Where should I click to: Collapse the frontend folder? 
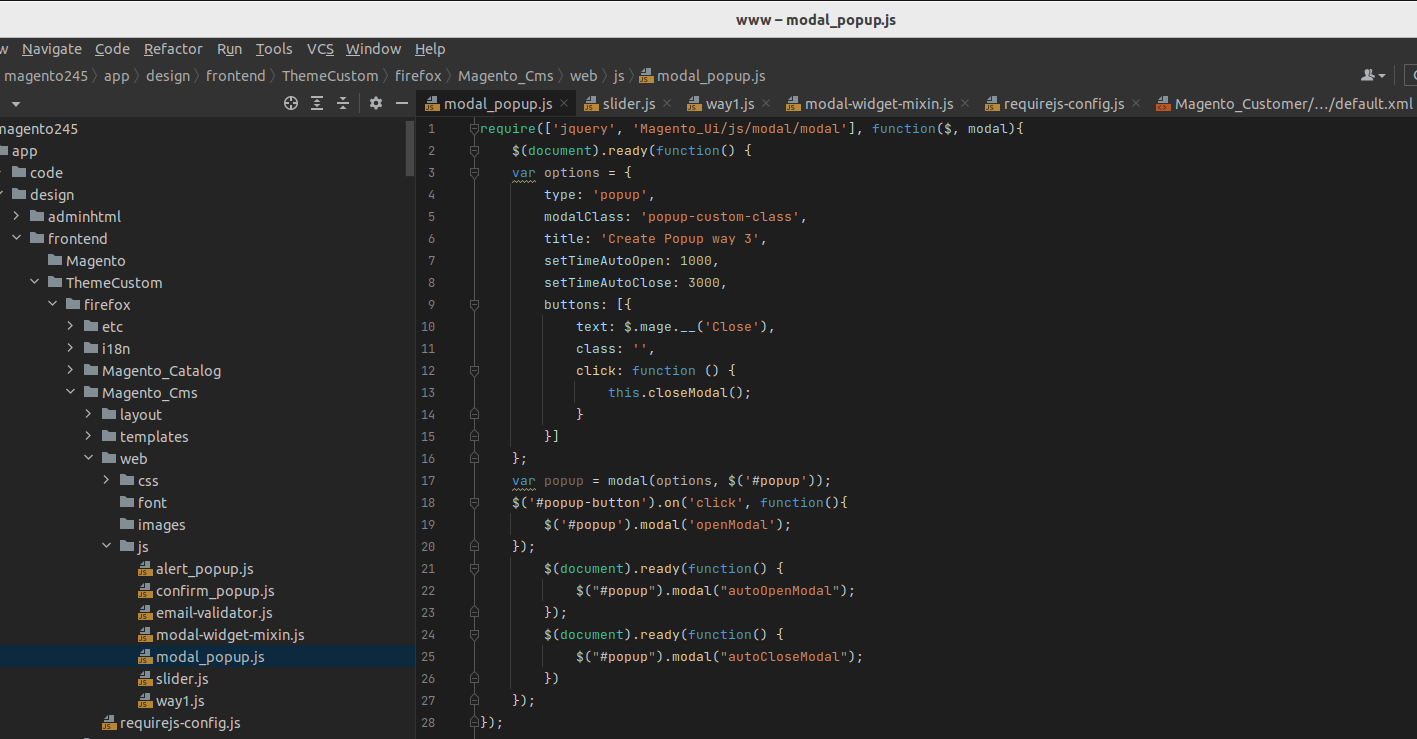[17, 239]
